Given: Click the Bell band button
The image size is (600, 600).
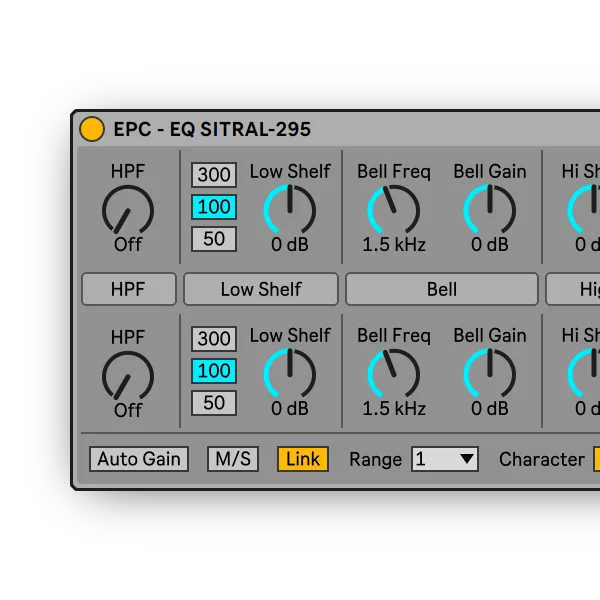Looking at the screenshot, I should (x=442, y=289).
